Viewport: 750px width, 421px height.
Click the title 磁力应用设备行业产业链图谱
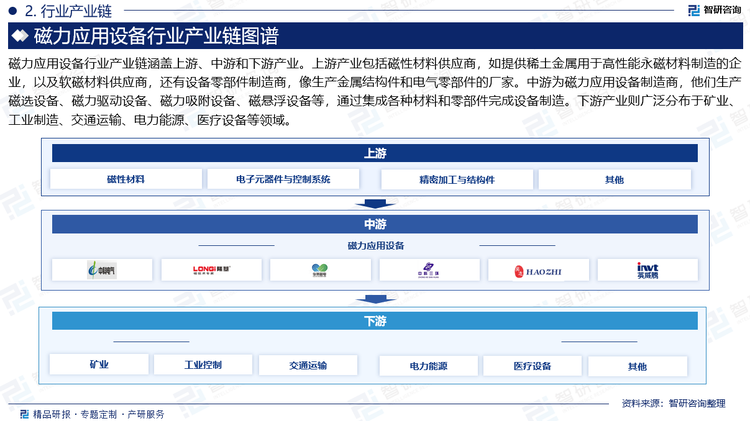point(156,36)
